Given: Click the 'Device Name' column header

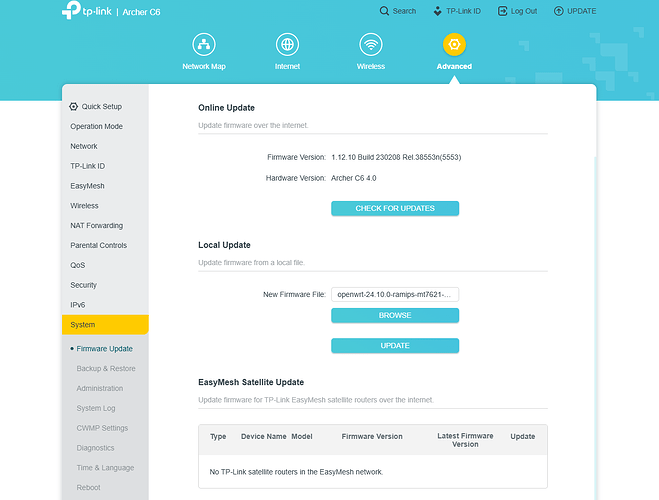Looking at the screenshot, I should point(264,437).
